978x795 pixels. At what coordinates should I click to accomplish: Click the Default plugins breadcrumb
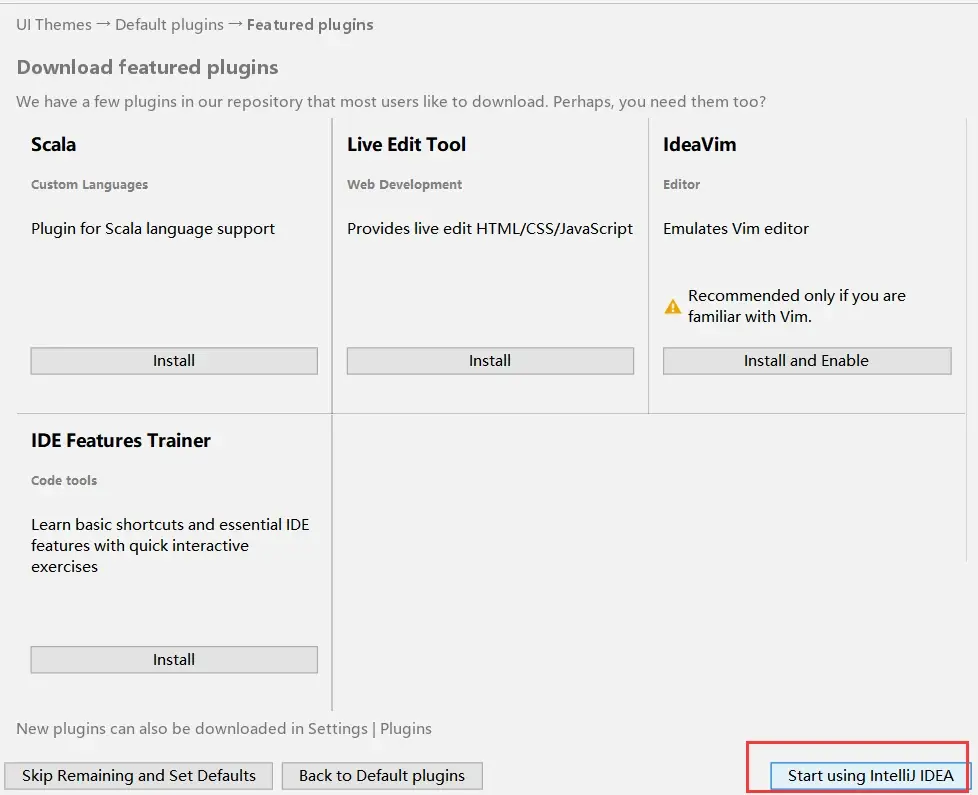point(169,25)
